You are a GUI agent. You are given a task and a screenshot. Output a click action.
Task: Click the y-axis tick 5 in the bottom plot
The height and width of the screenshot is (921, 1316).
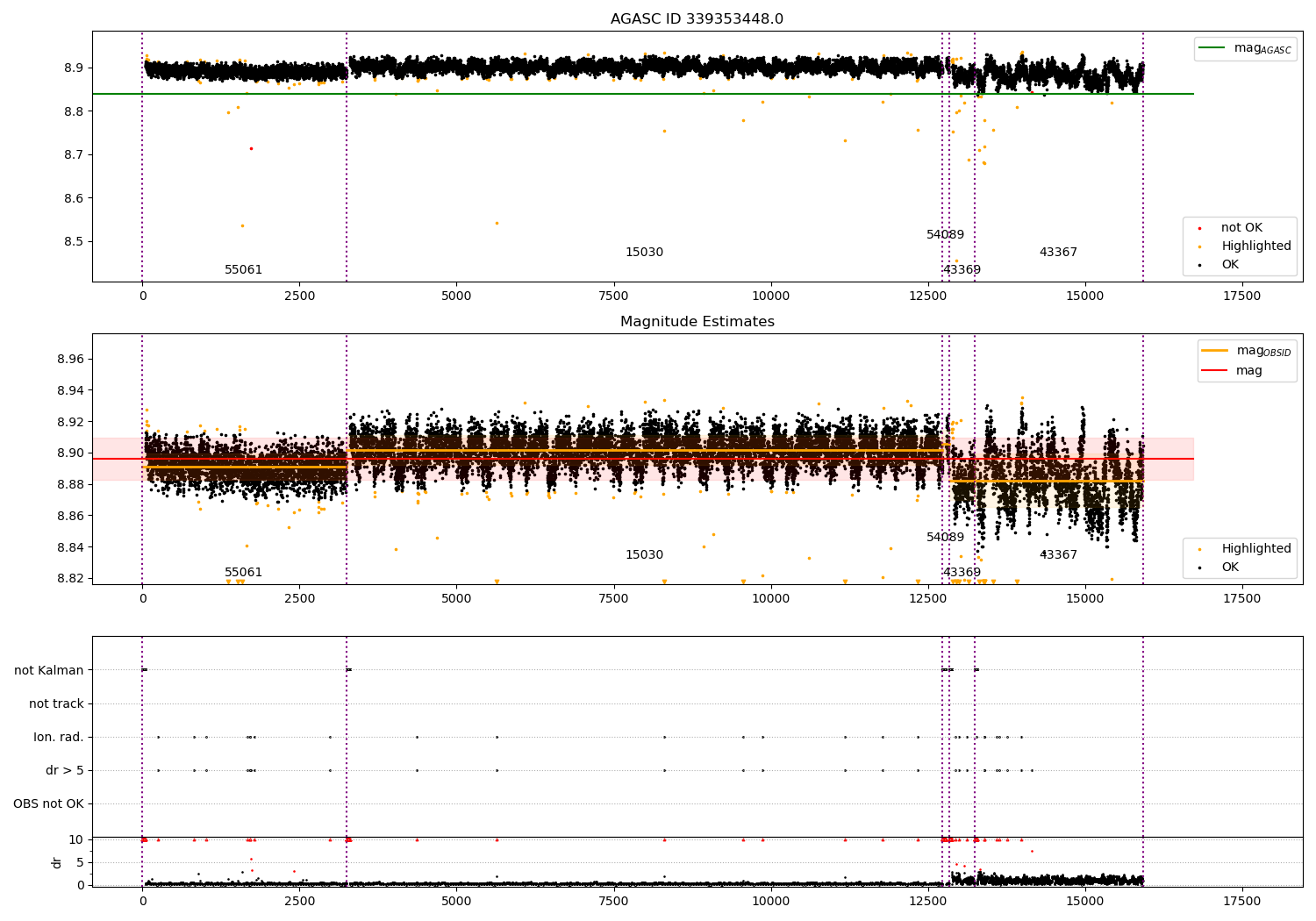click(x=80, y=863)
